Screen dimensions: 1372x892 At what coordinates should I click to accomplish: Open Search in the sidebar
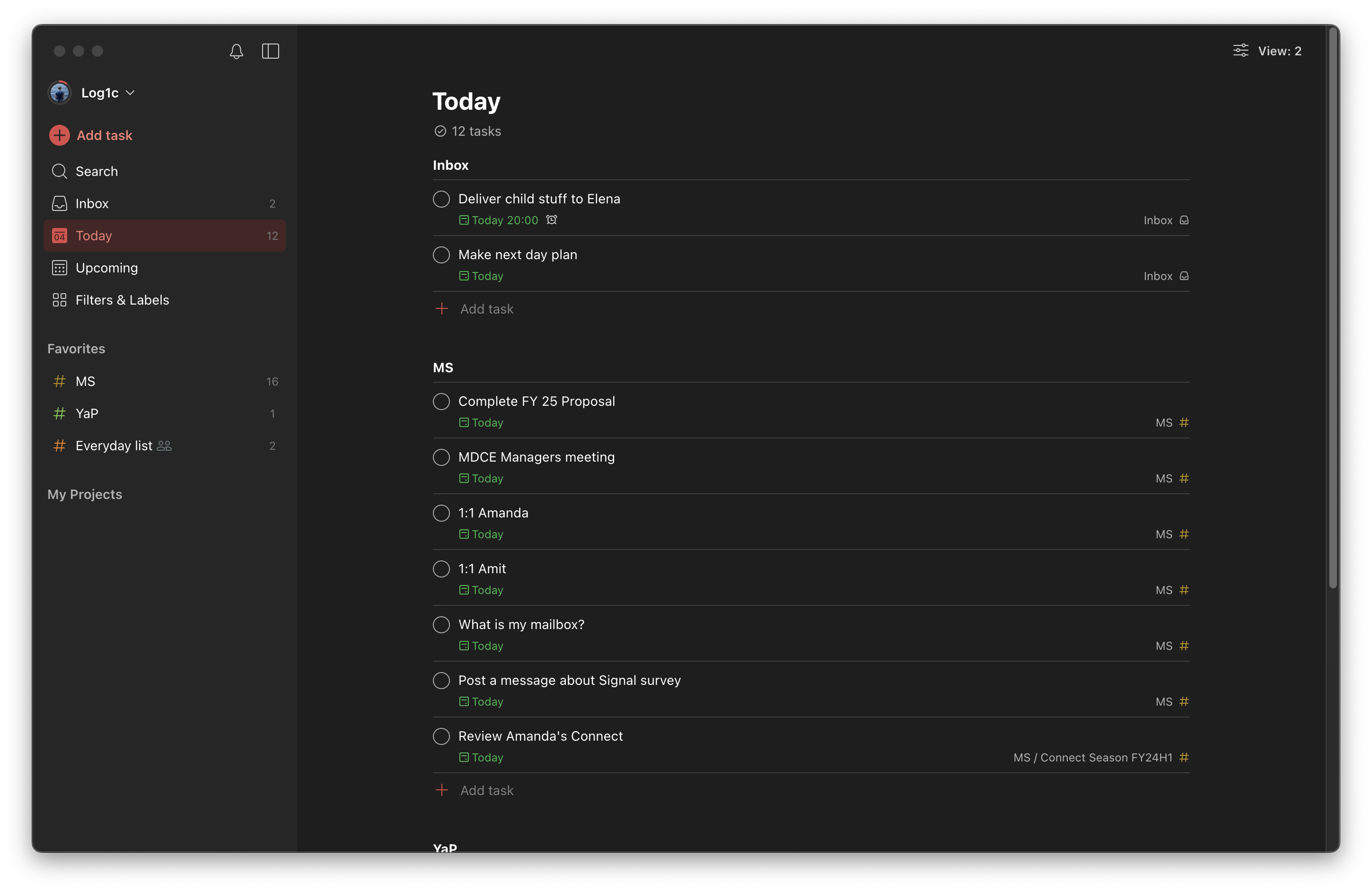pos(165,171)
